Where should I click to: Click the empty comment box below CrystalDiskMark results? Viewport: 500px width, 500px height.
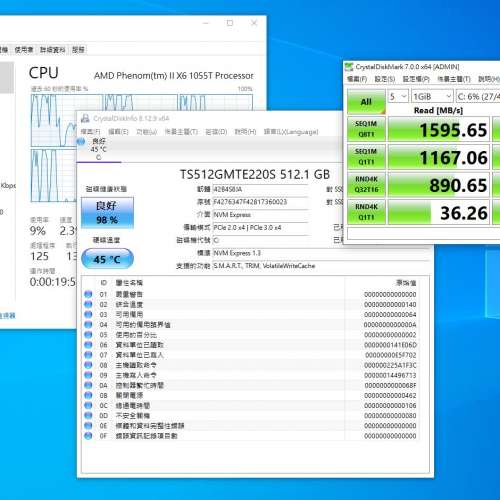[424, 234]
